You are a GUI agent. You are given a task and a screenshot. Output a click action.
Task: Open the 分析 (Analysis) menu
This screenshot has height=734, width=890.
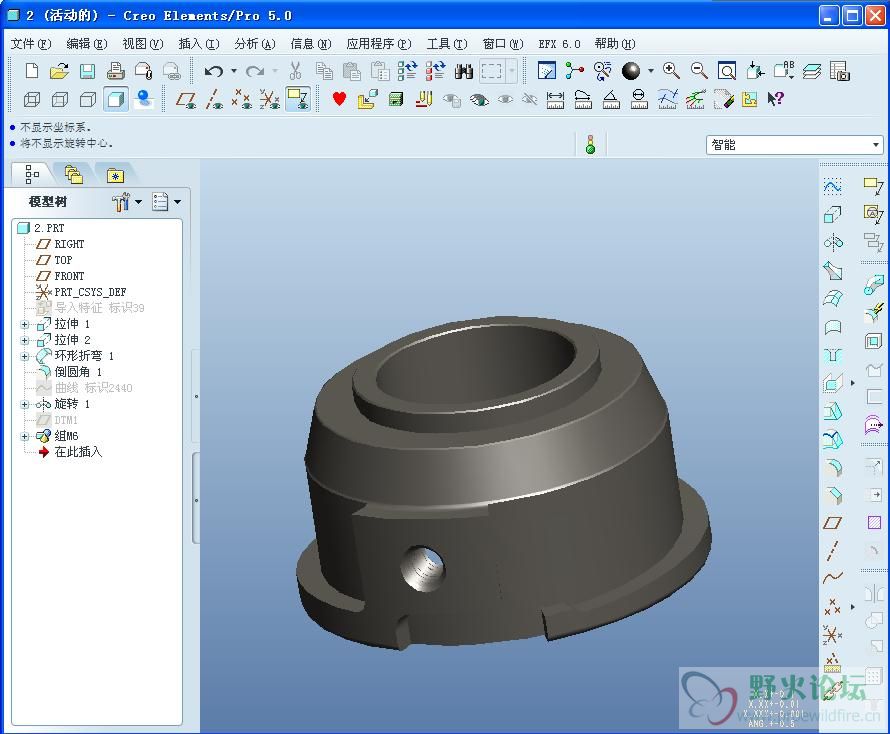[x=255, y=44]
